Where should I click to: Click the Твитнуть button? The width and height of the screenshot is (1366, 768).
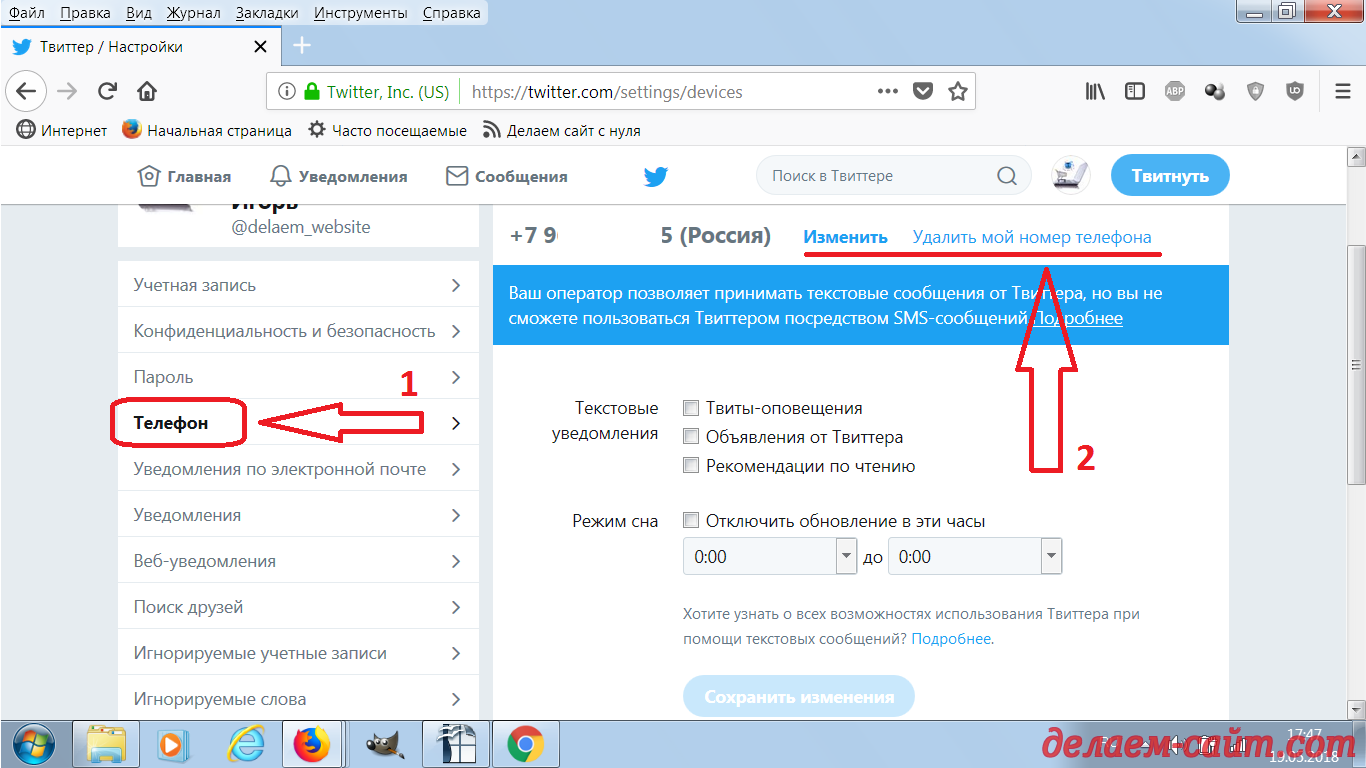[1170, 176]
